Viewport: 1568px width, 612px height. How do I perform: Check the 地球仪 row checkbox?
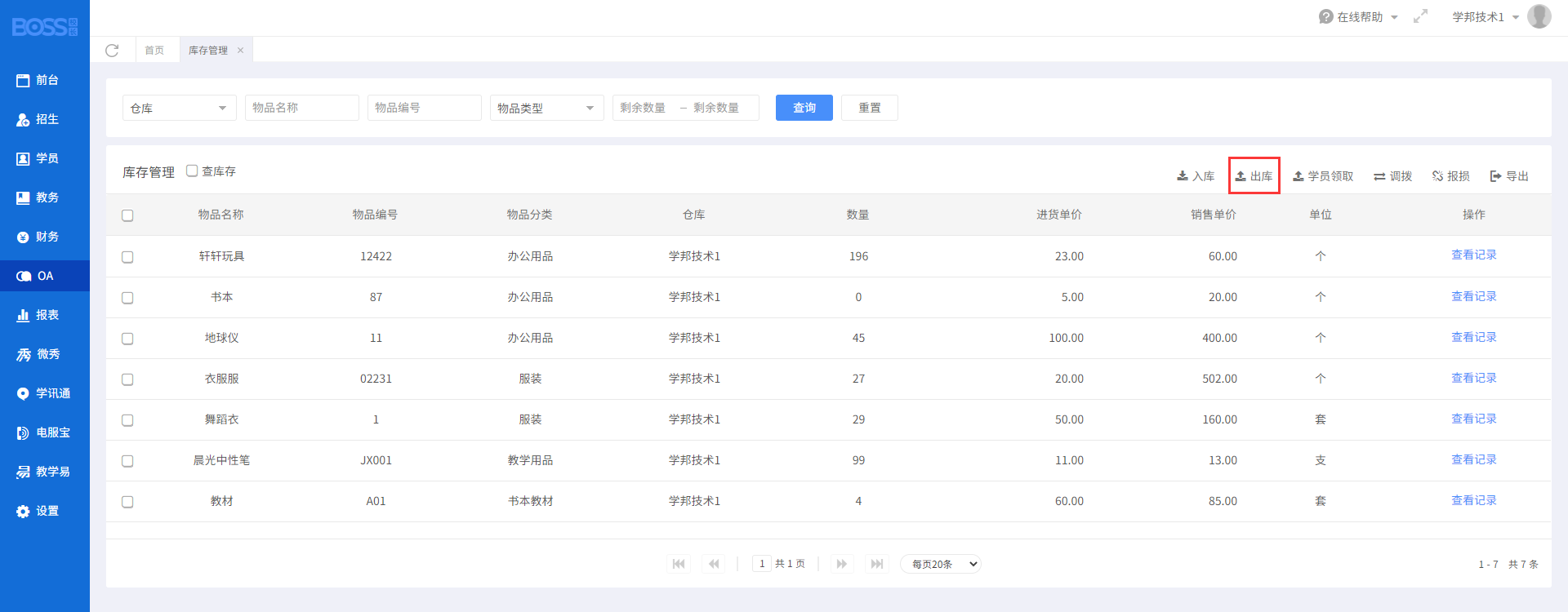127,339
